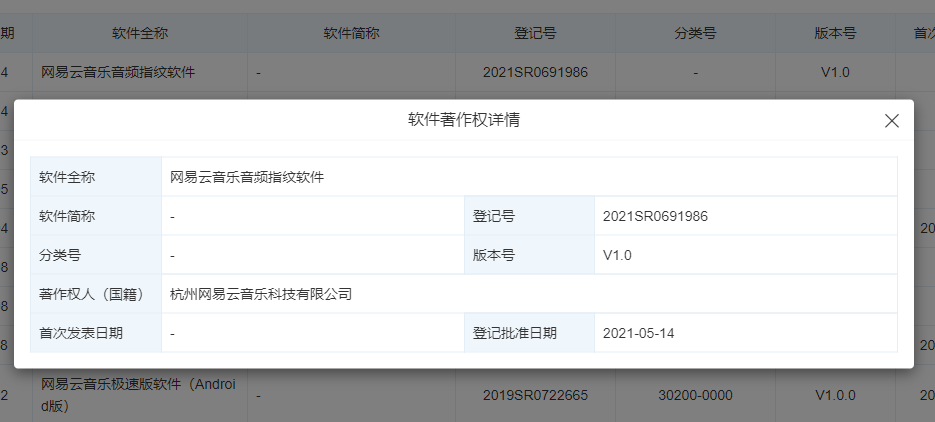Click registration number 2019SR0722665

(534, 396)
